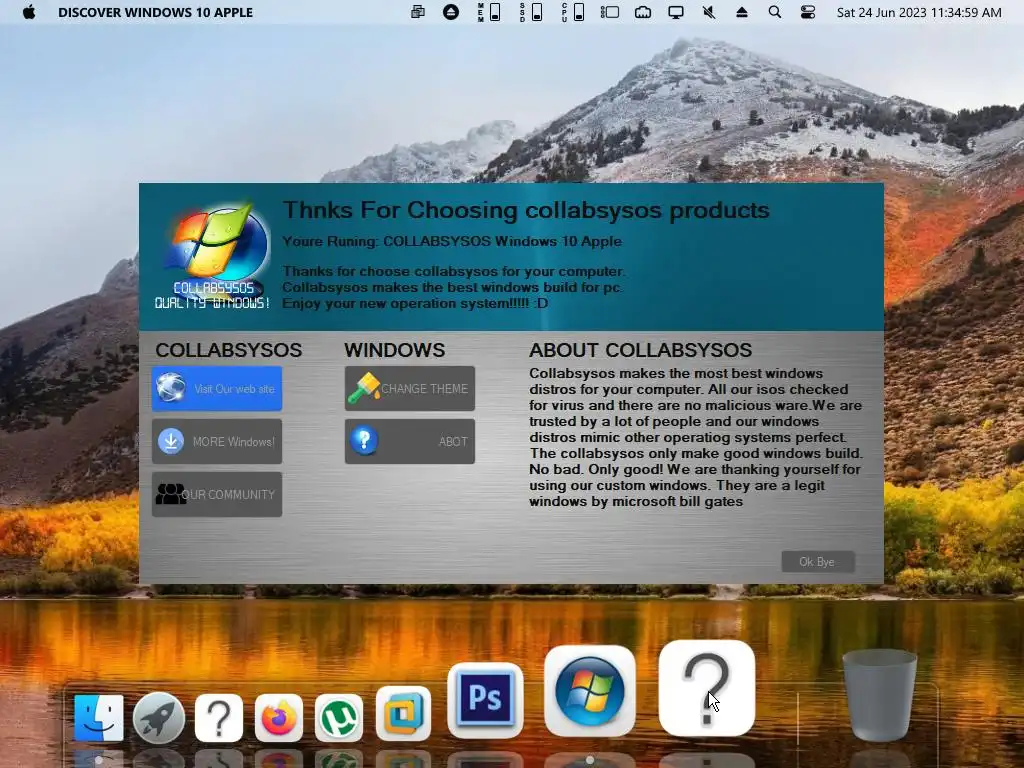
Task: Launch uTorrent from the dock
Action: tap(339, 718)
